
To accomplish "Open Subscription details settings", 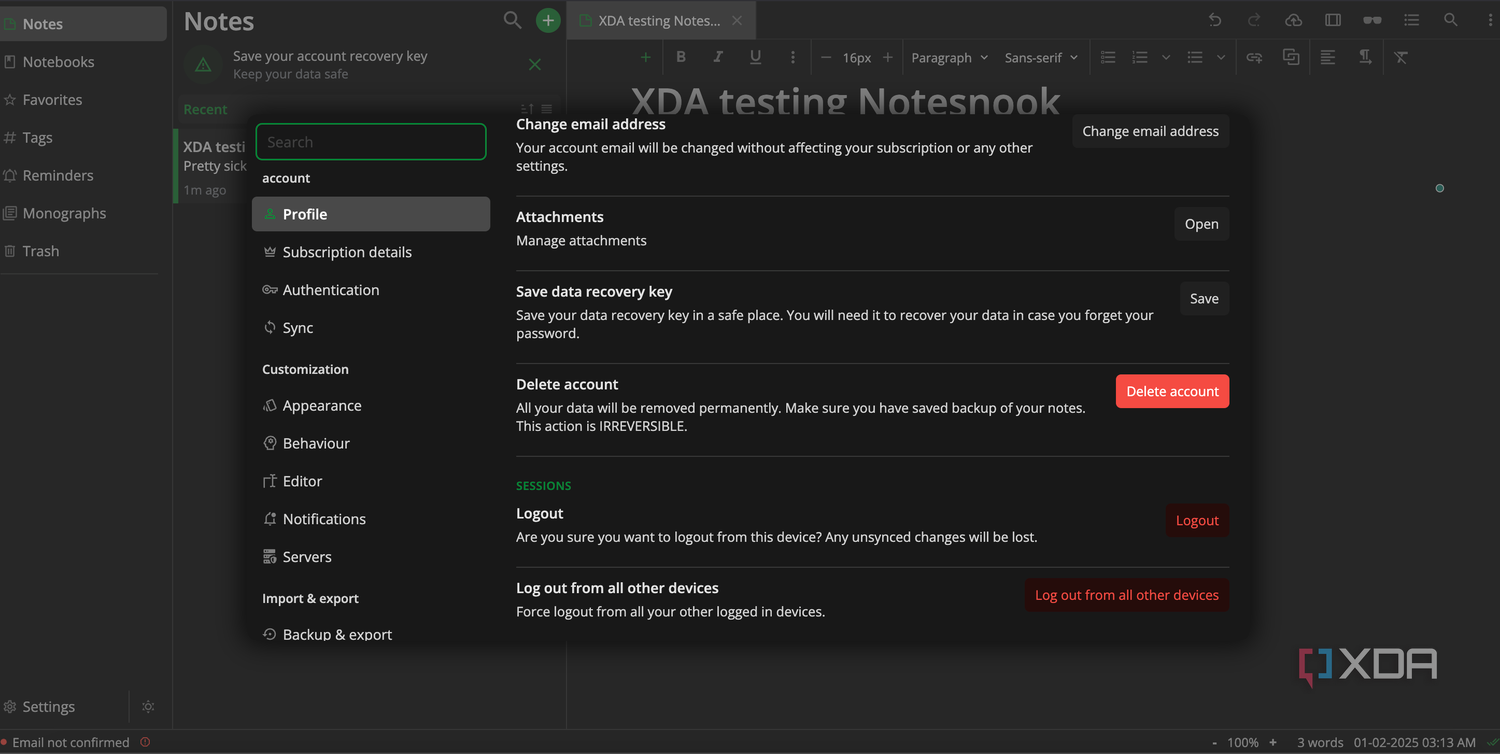I will 371,252.
